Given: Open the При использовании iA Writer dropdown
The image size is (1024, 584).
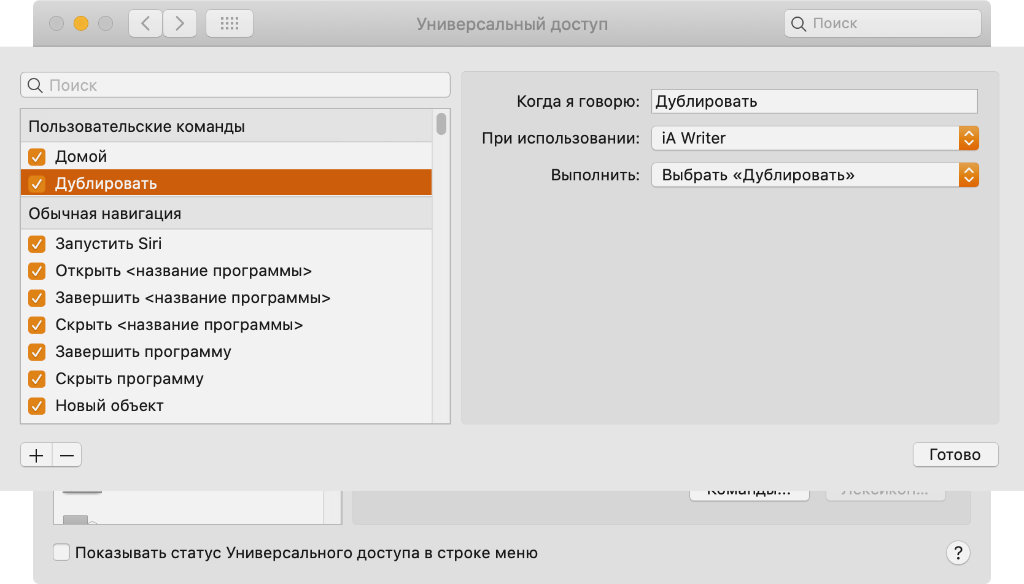Looking at the screenshot, I should click(x=814, y=138).
